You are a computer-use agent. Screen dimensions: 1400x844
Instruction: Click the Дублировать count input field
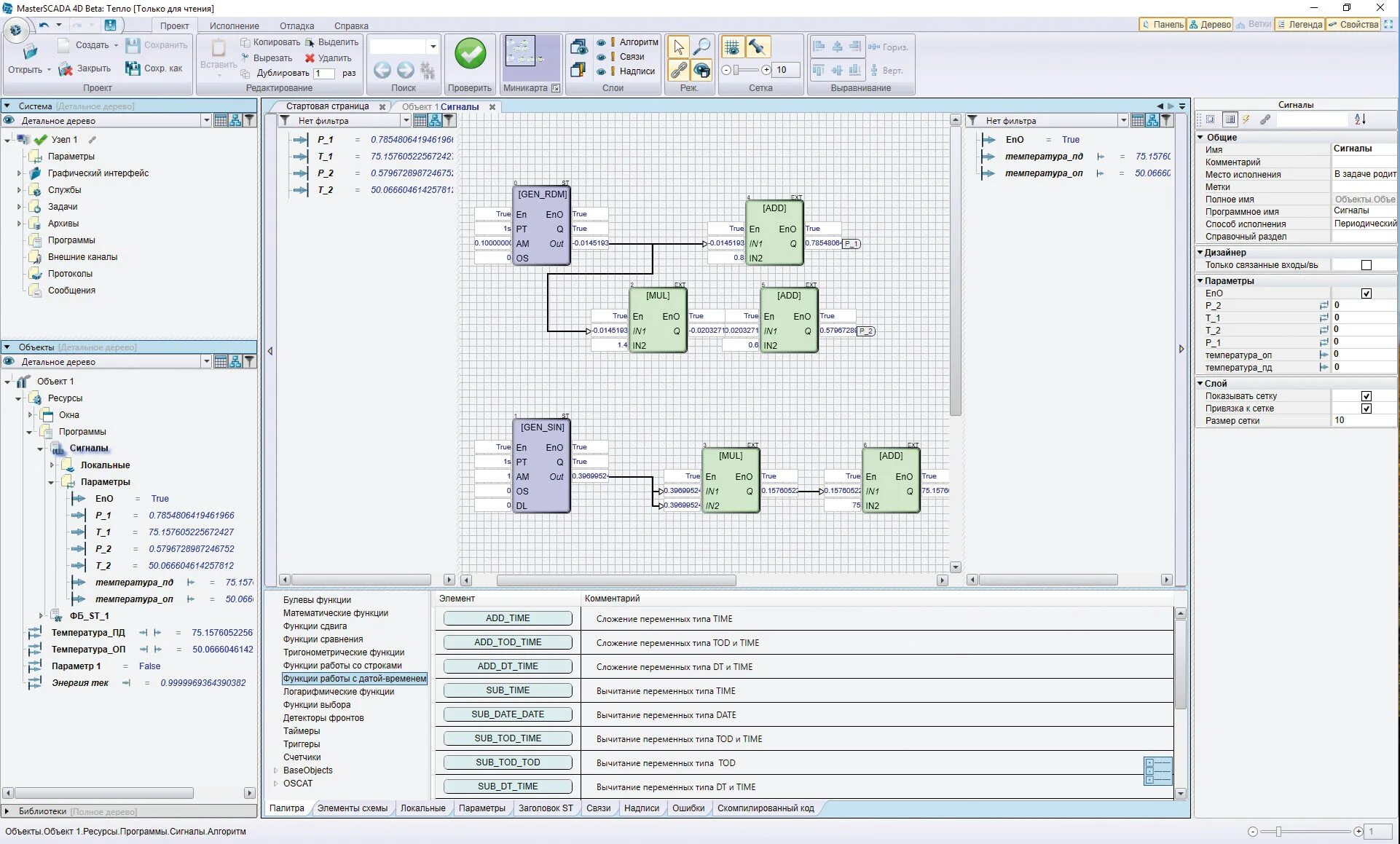(x=324, y=74)
